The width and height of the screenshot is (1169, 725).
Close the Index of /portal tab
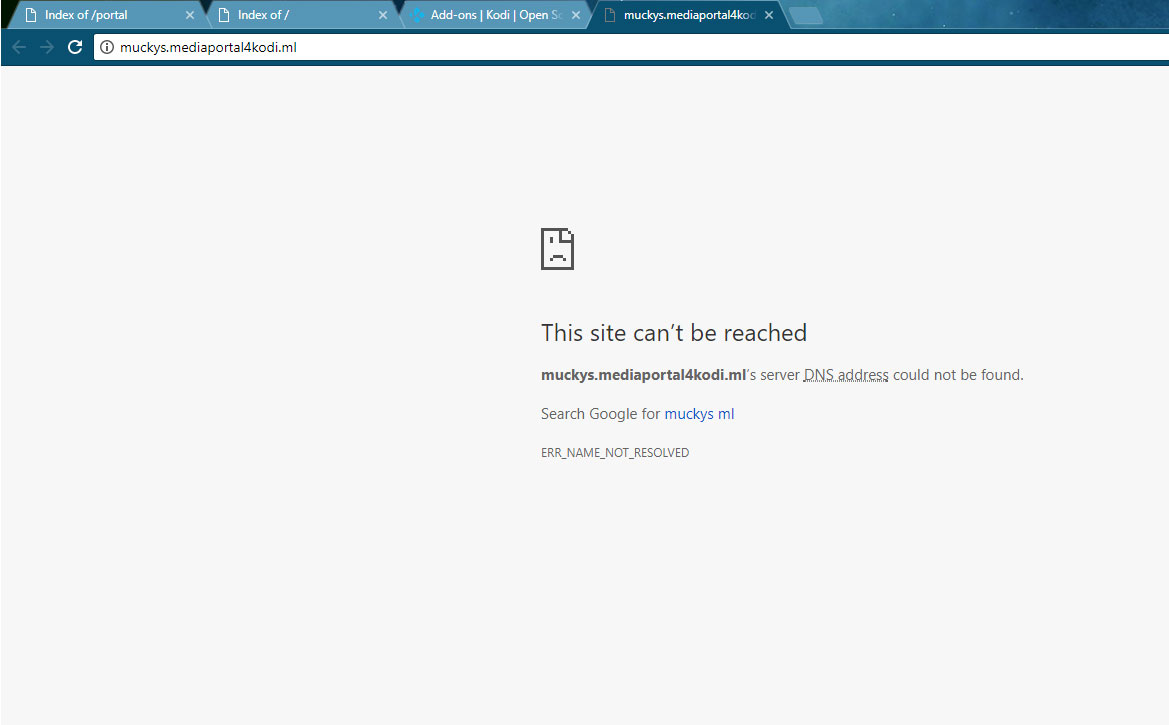(189, 15)
